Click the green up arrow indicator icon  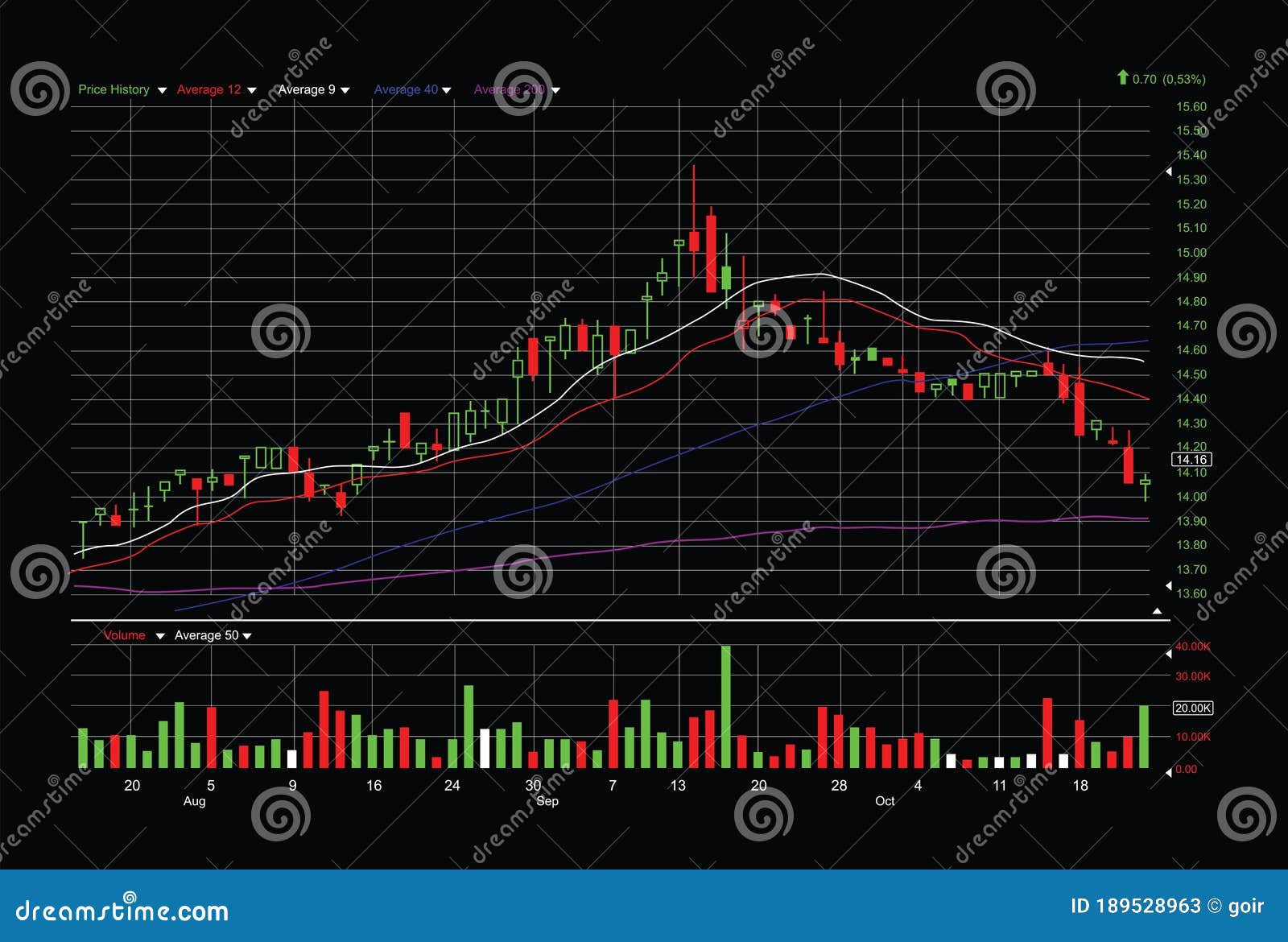[x=1122, y=79]
